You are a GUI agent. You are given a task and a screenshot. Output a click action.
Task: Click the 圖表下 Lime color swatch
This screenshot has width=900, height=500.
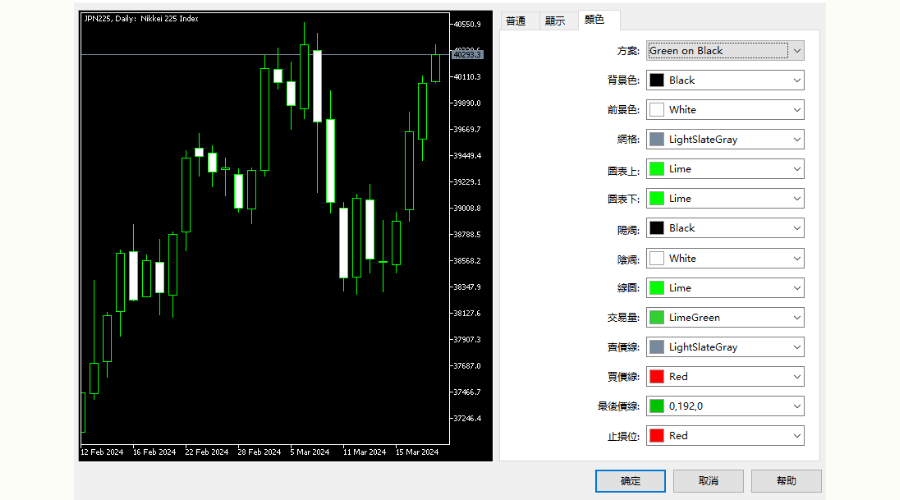657,199
